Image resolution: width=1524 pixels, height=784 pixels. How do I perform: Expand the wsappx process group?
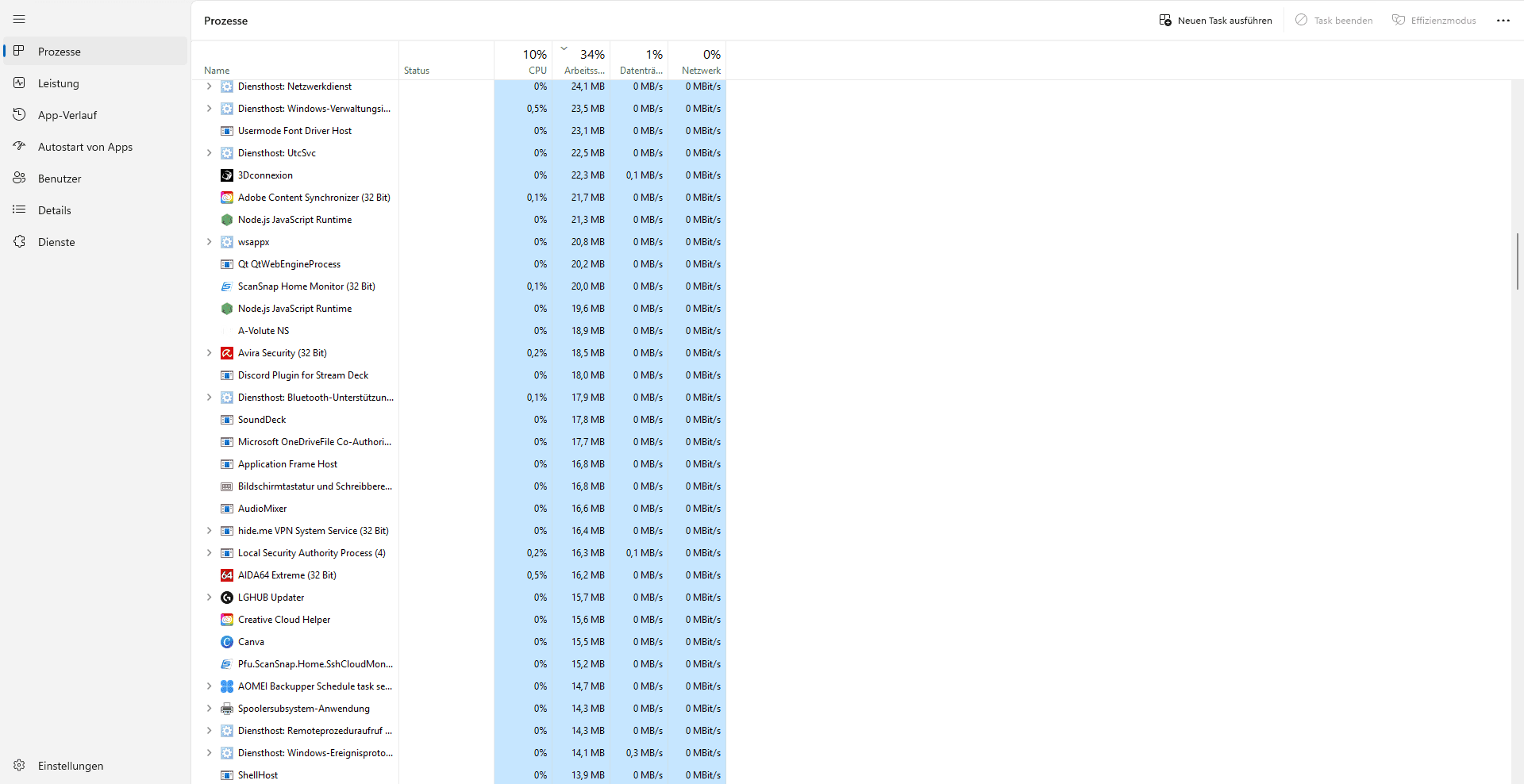(209, 242)
